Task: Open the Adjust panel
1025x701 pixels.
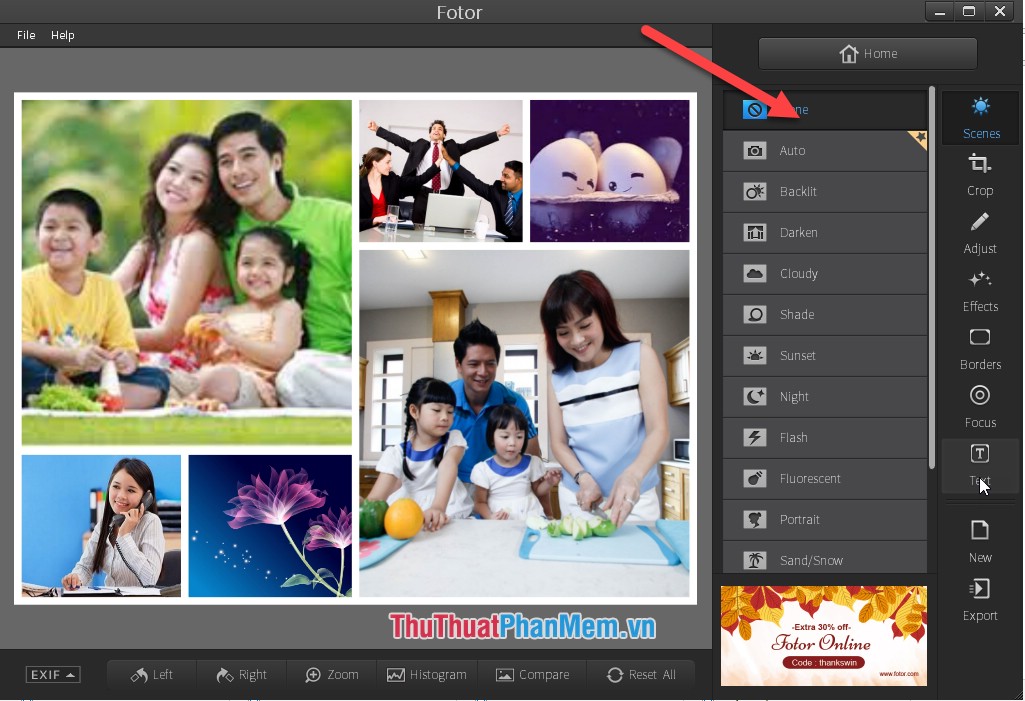Action: click(980, 233)
